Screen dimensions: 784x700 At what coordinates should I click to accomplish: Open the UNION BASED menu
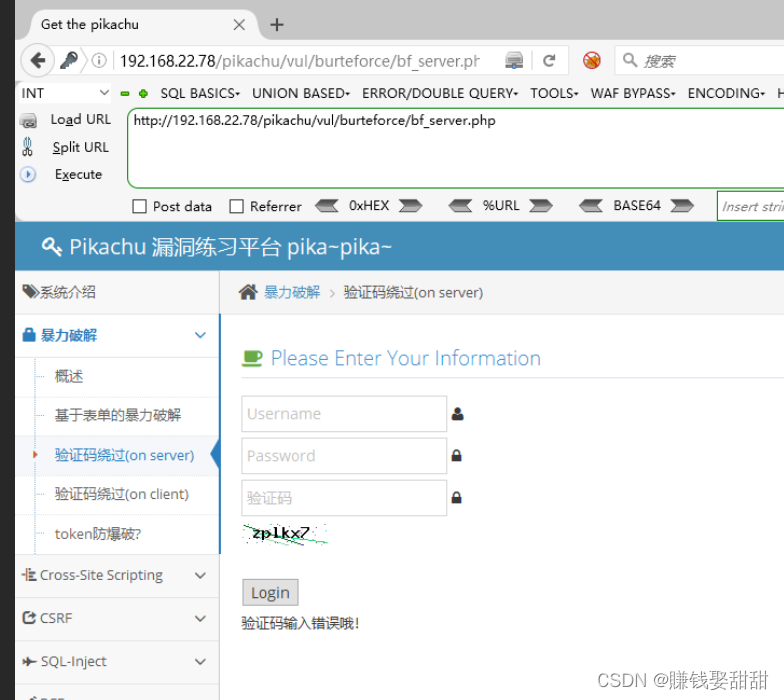coord(301,94)
